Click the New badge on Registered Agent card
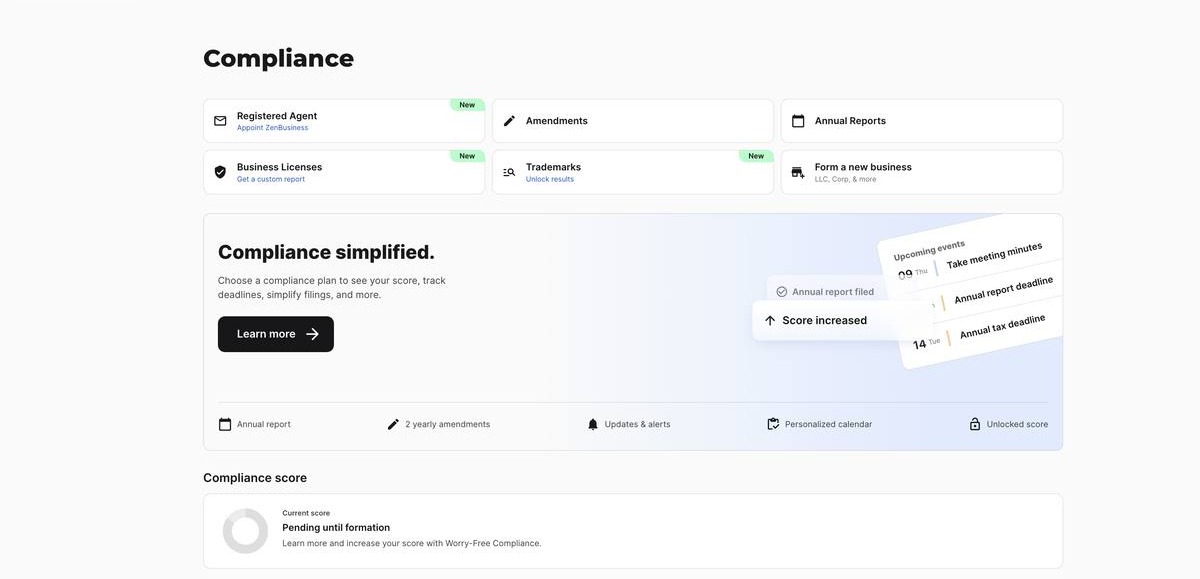 click(467, 105)
